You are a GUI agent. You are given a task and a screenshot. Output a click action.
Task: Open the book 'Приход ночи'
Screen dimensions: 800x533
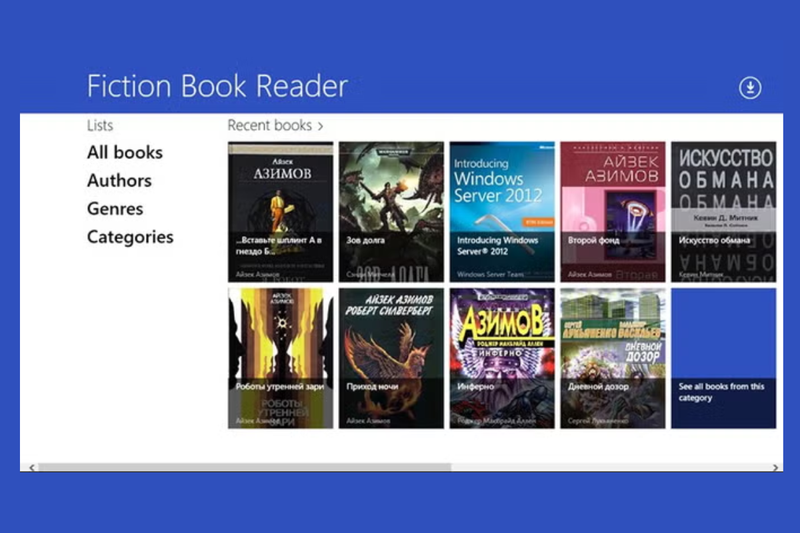pyautogui.click(x=391, y=358)
